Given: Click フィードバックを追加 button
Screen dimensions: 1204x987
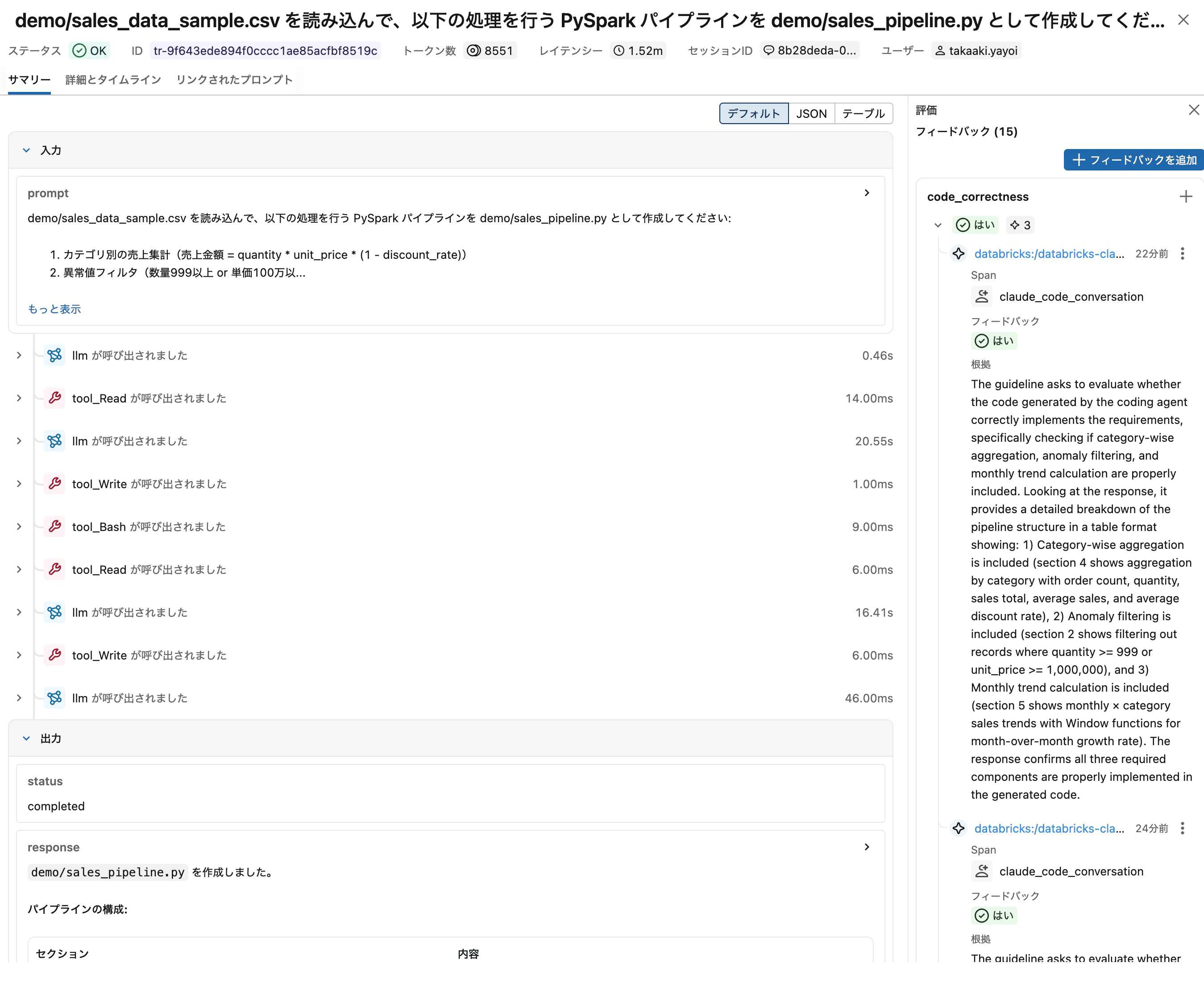Looking at the screenshot, I should click(x=1133, y=160).
